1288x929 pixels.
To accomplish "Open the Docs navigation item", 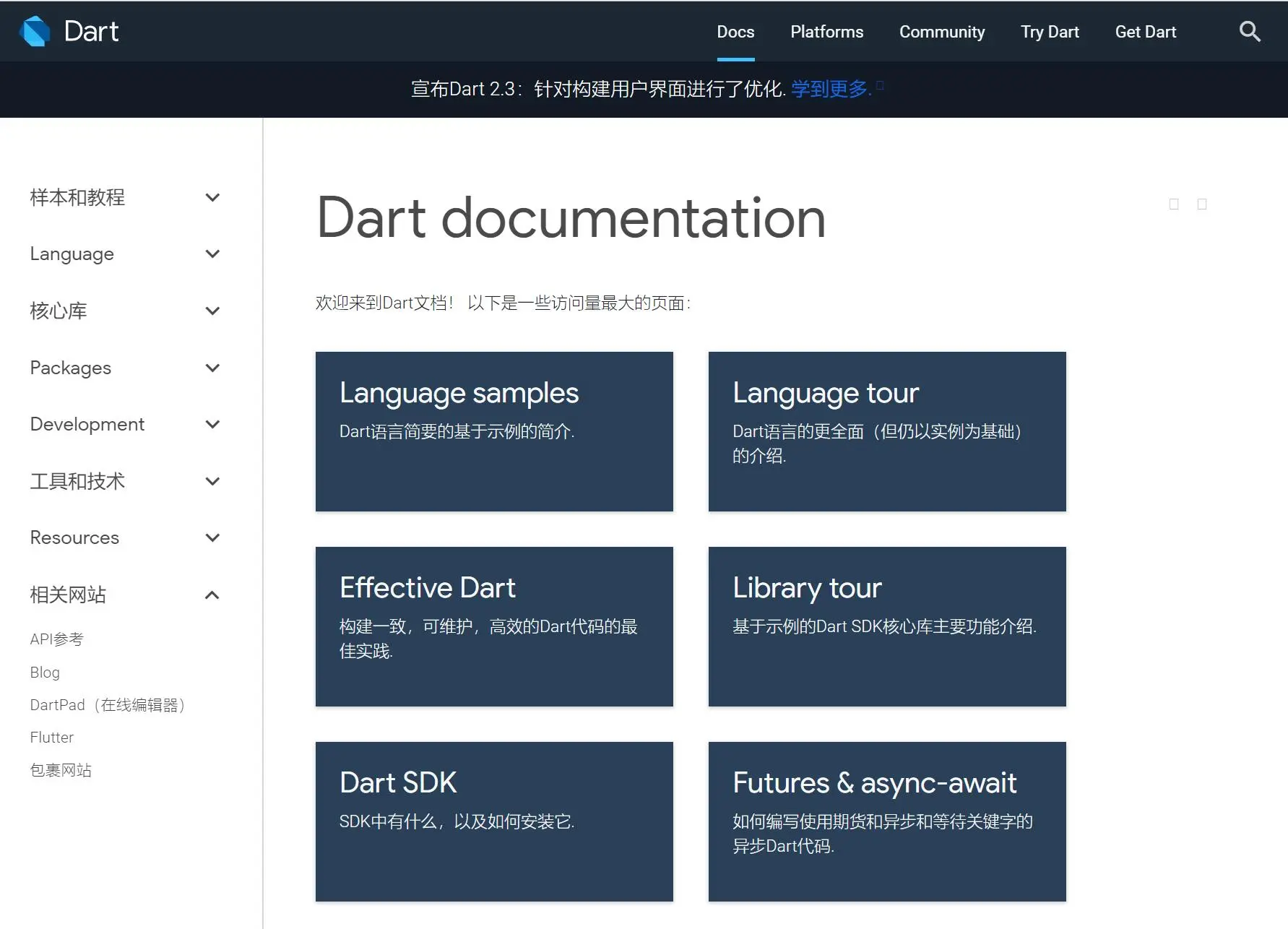I will [x=735, y=32].
